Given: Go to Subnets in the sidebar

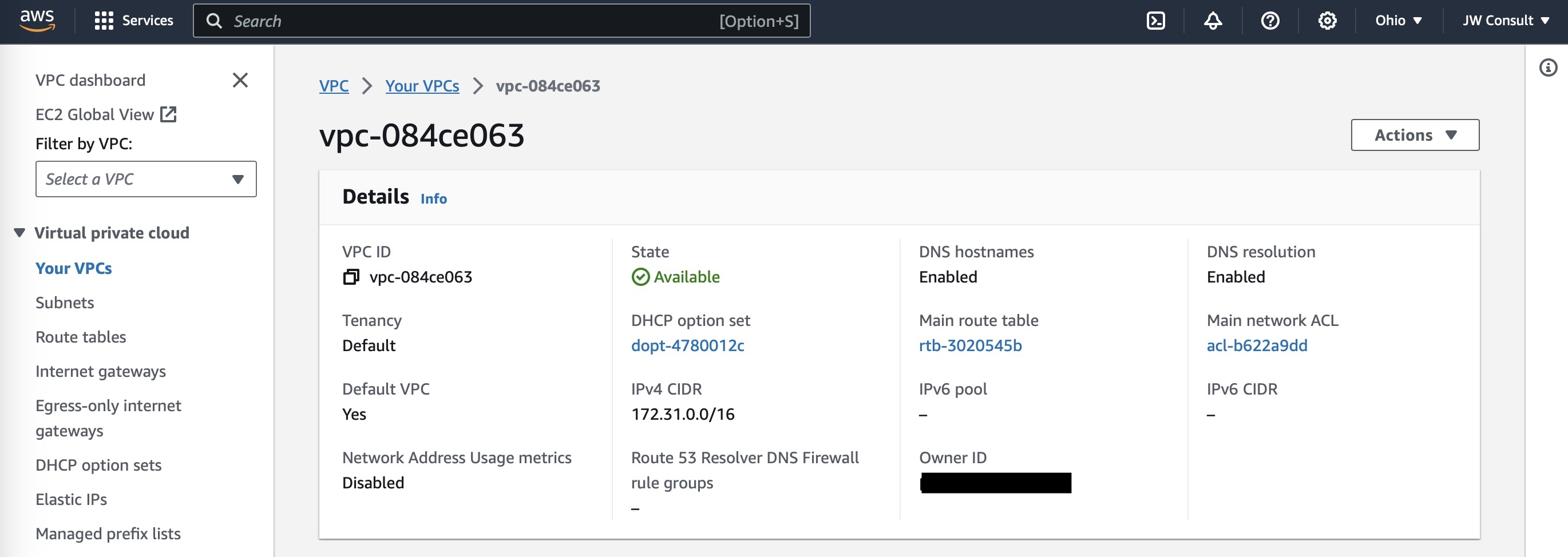Looking at the screenshot, I should tap(65, 303).
